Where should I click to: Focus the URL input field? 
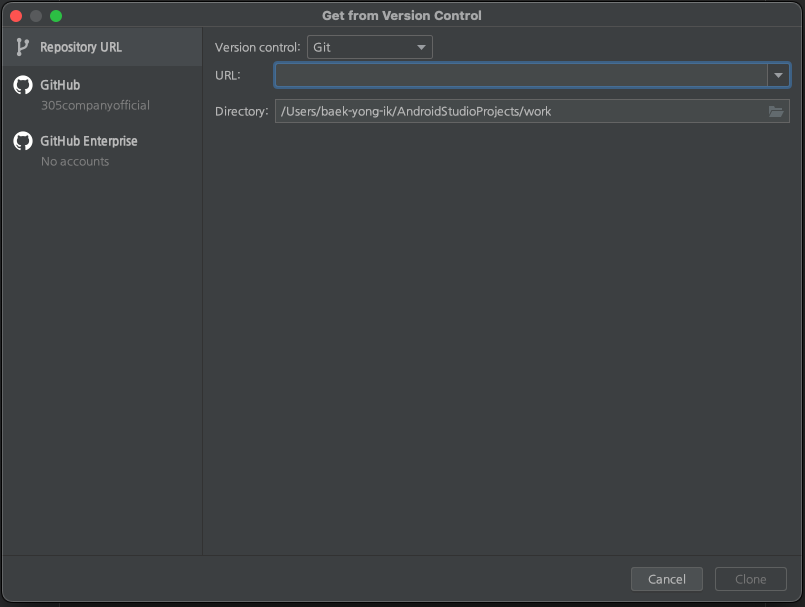click(521, 75)
